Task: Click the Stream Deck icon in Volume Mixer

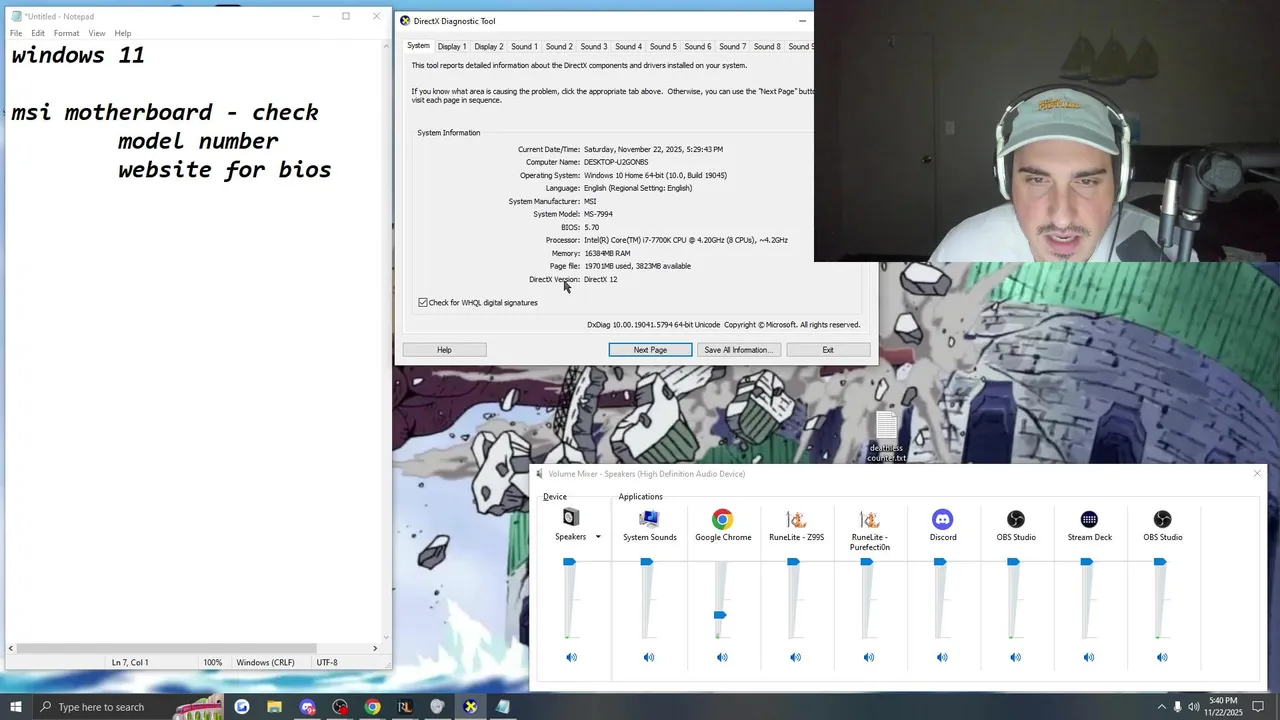Action: (x=1089, y=519)
